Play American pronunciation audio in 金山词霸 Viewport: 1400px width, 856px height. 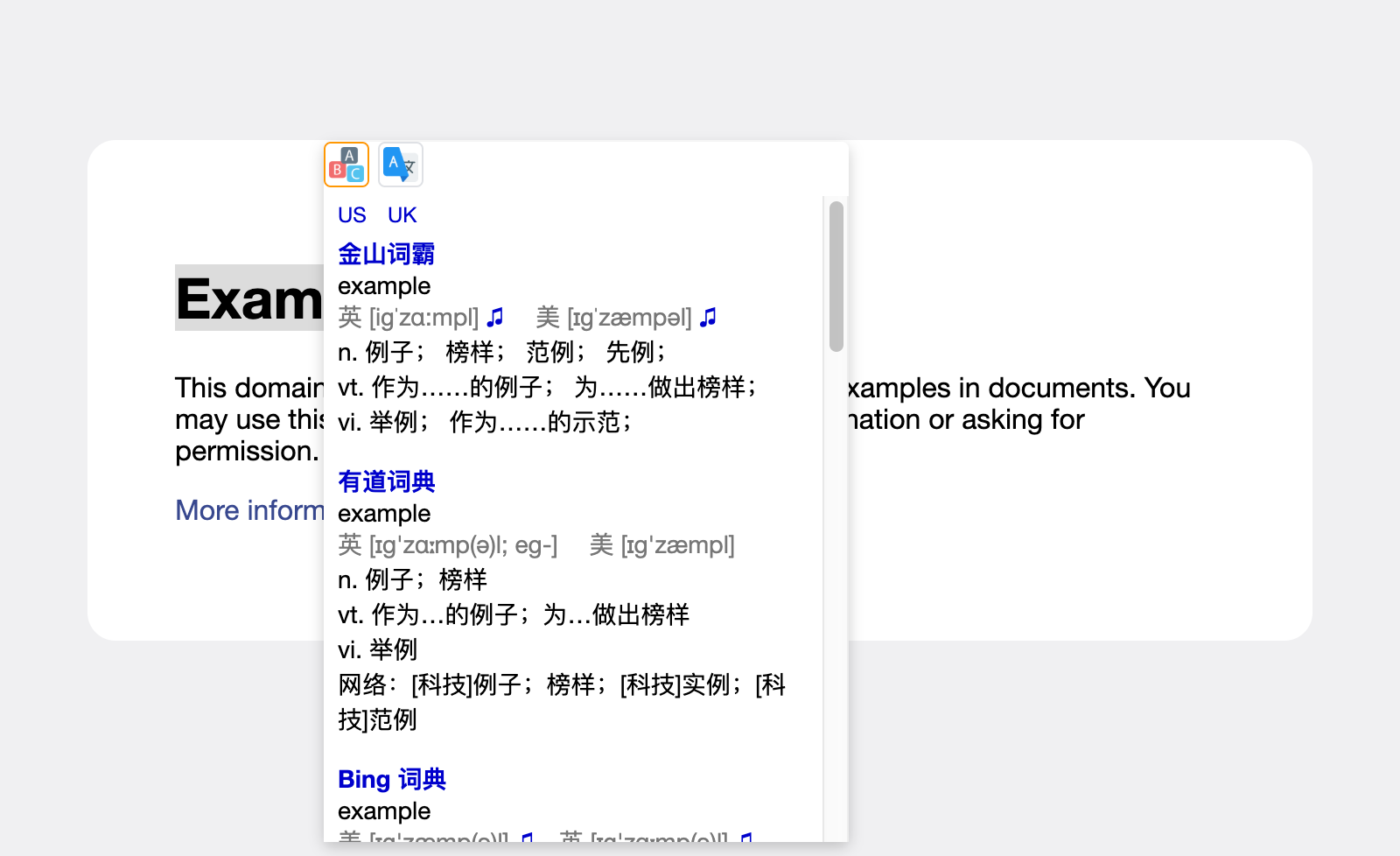[709, 317]
